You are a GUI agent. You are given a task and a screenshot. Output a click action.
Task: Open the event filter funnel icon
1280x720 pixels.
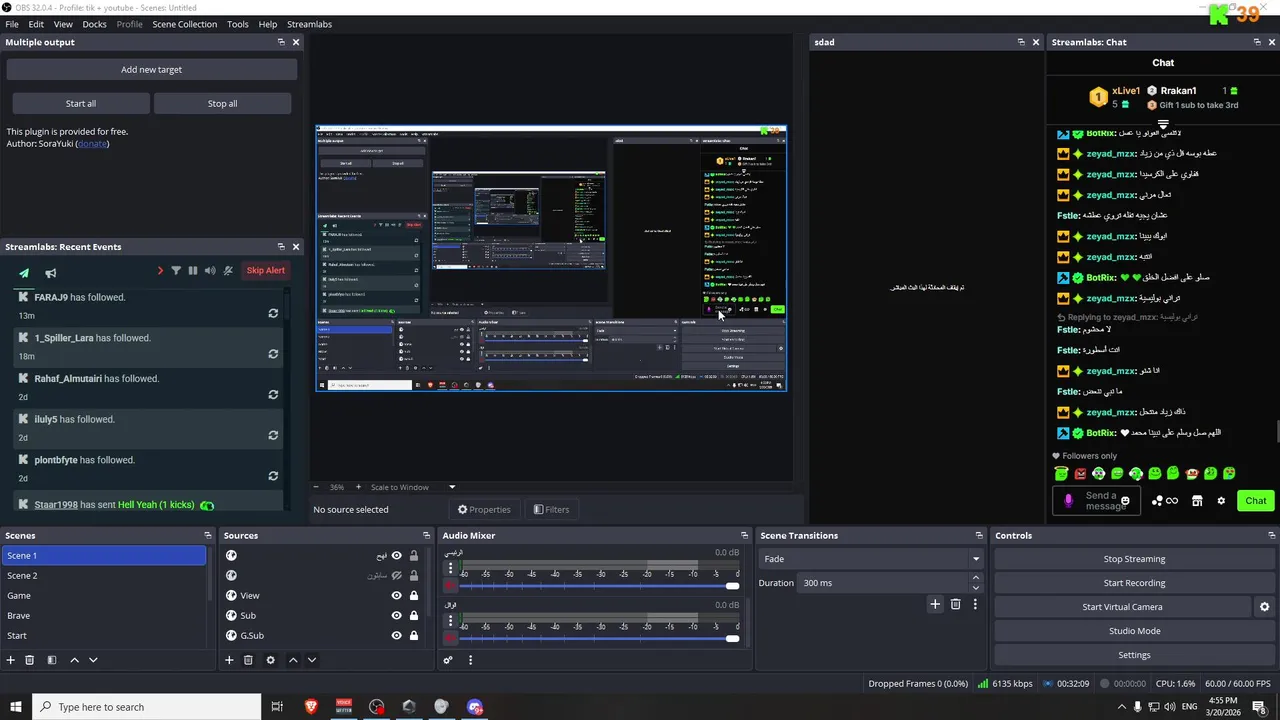[x=176, y=271]
